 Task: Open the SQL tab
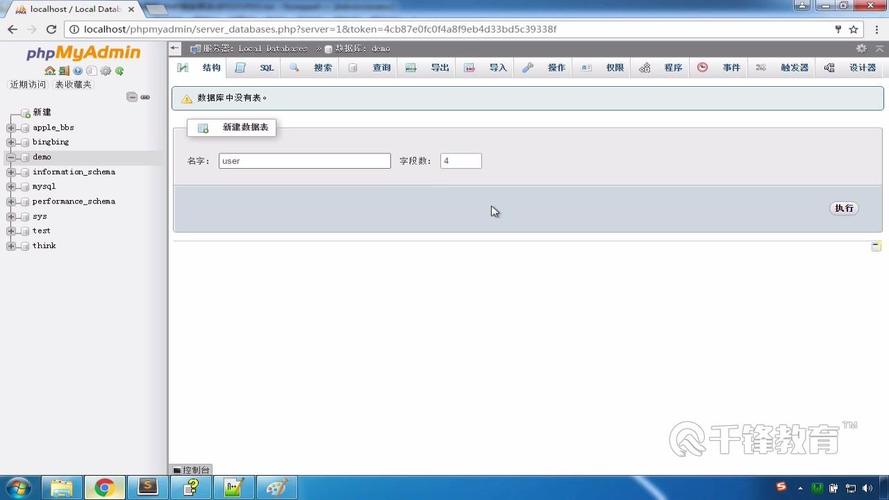(x=255, y=67)
